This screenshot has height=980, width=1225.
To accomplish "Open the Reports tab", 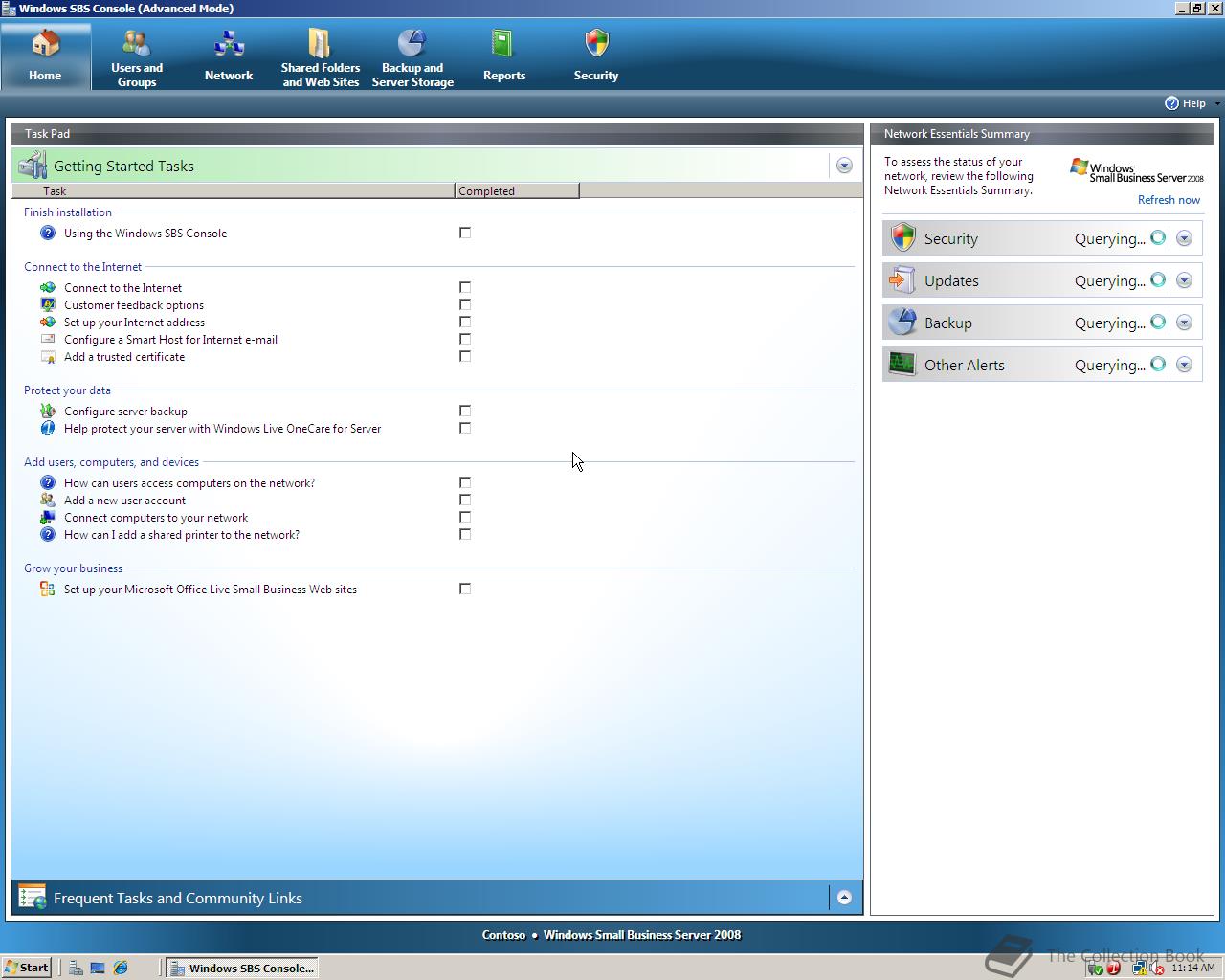I will click(504, 57).
